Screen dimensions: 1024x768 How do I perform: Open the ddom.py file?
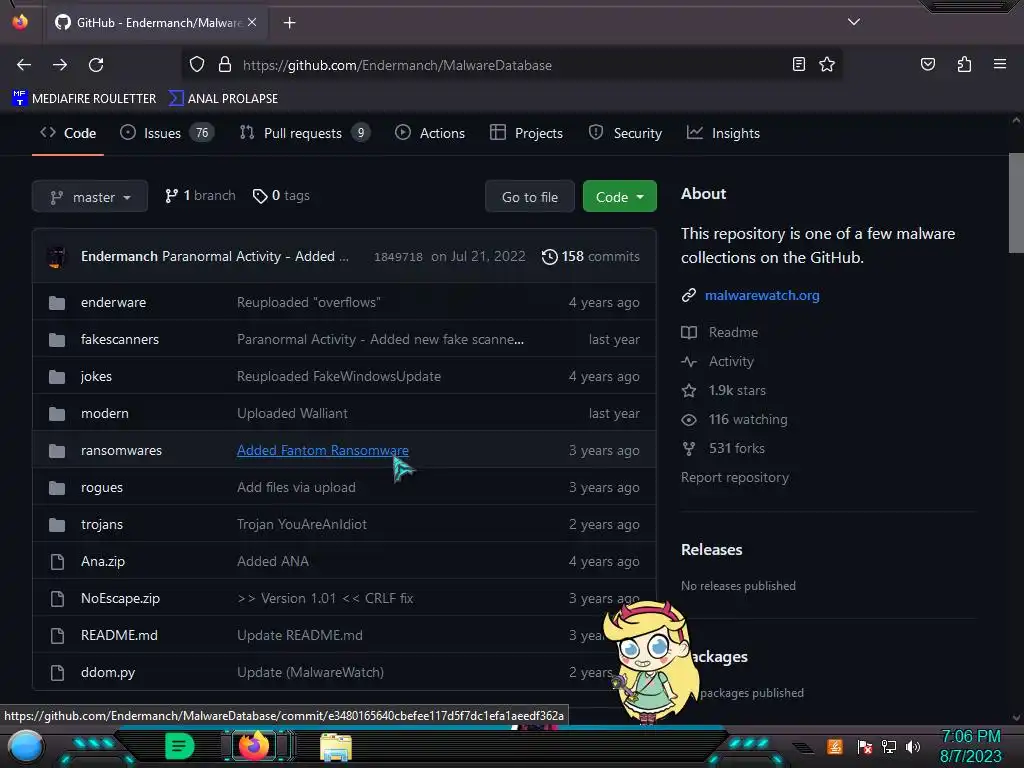tap(108, 673)
